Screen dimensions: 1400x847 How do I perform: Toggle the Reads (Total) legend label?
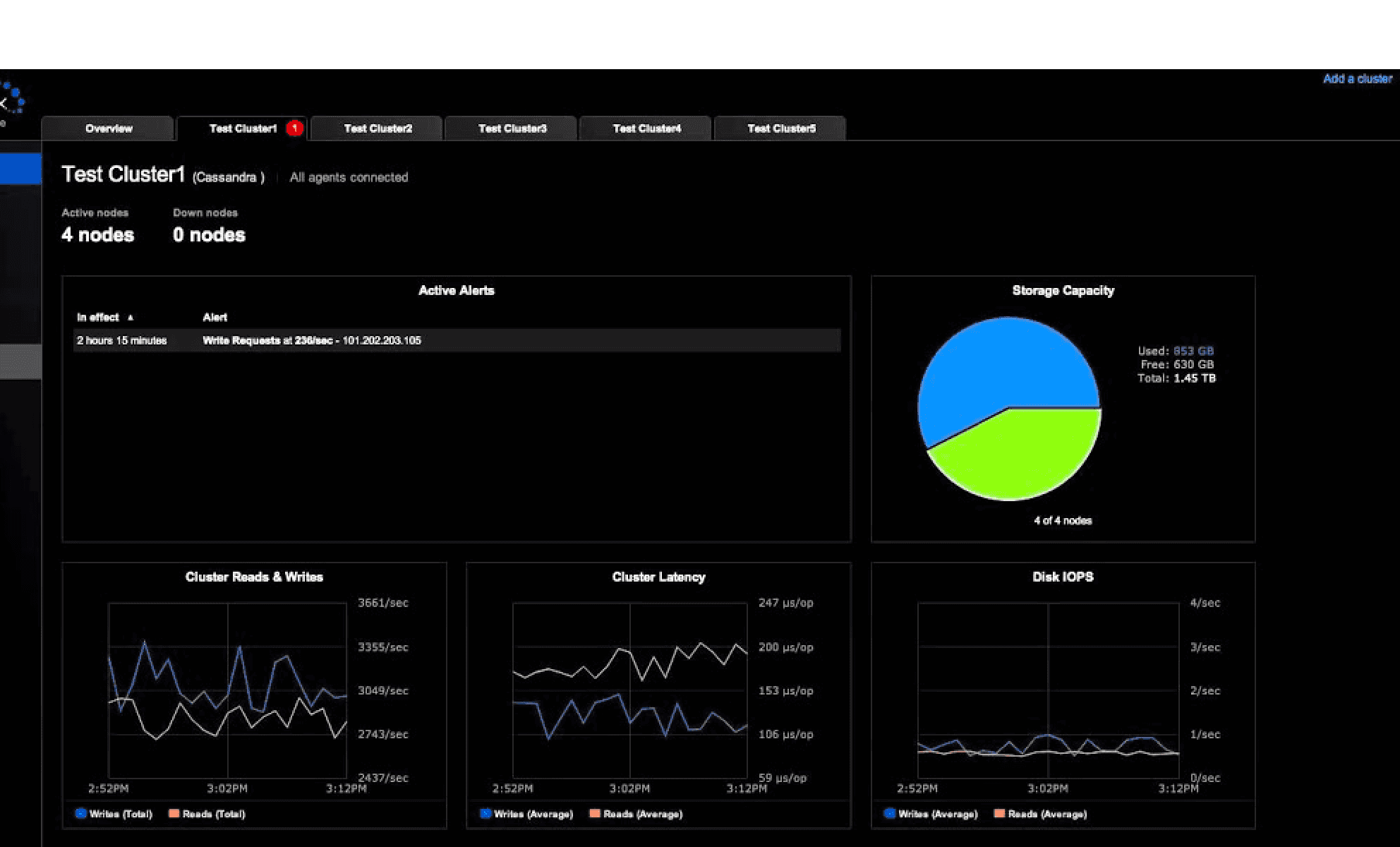214,814
